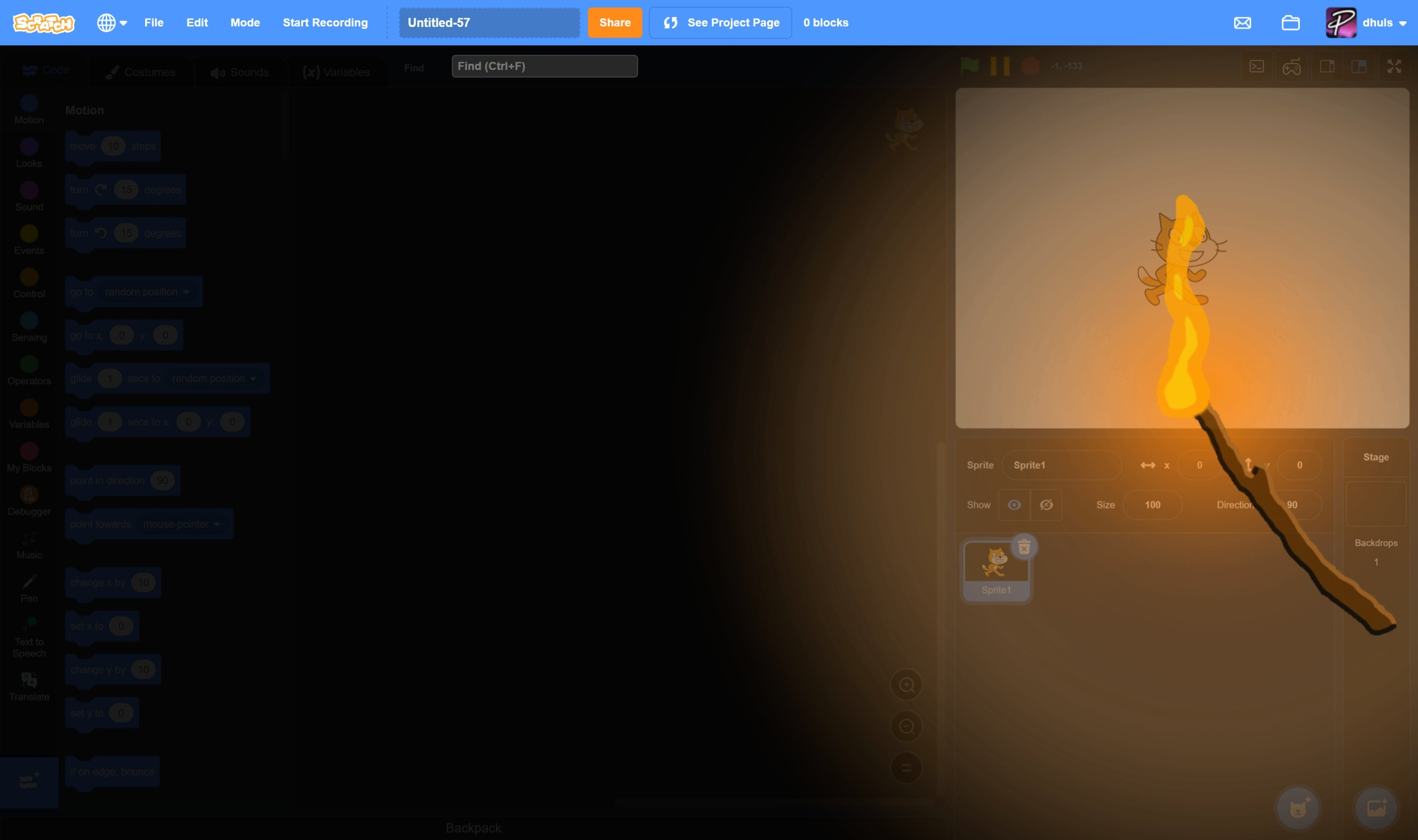Image resolution: width=1418 pixels, height=840 pixels.
Task: Open the Backpack storage area
Action: 473,827
